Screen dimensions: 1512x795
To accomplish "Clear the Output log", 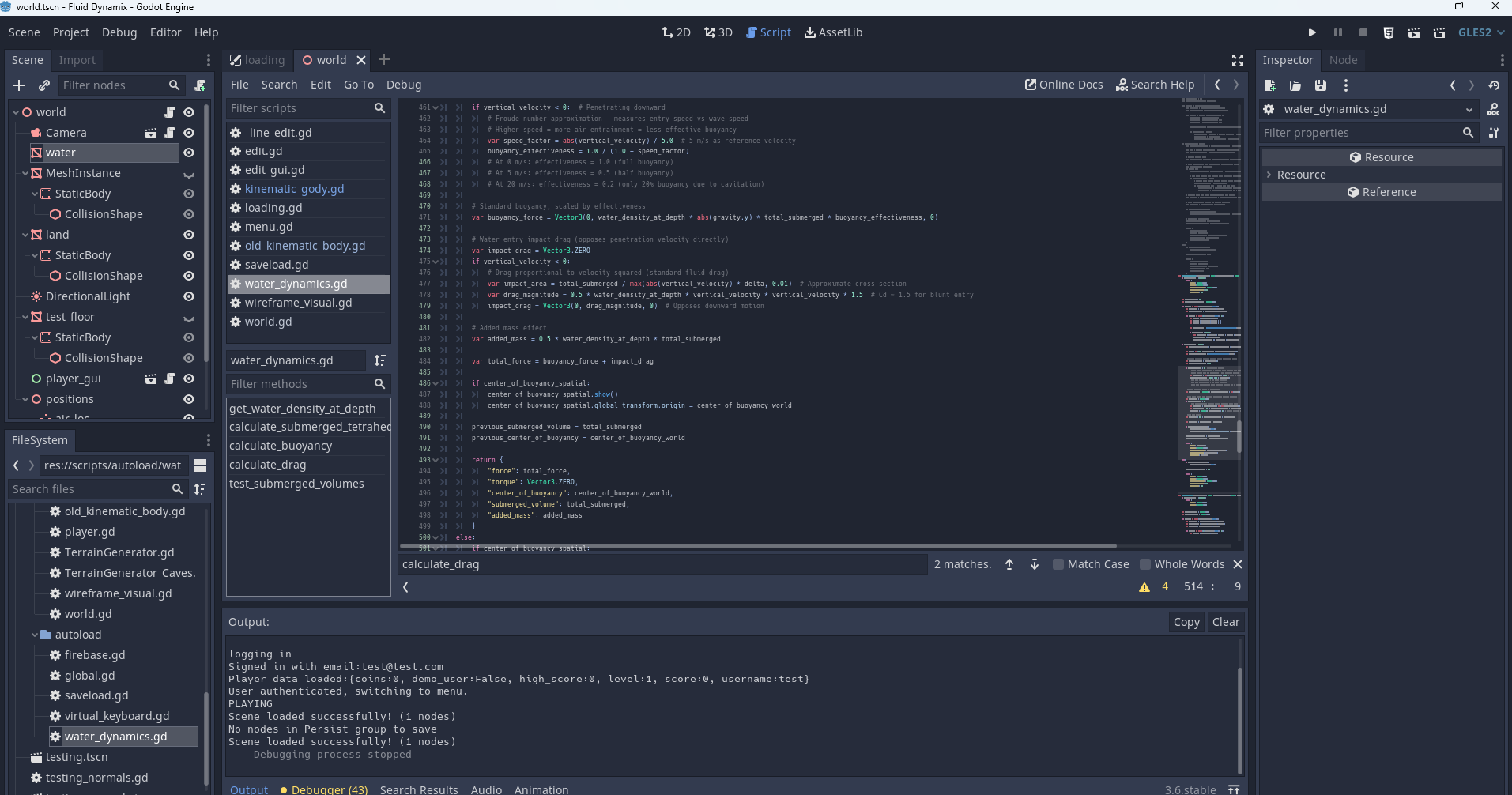I will pyautogui.click(x=1225, y=622).
